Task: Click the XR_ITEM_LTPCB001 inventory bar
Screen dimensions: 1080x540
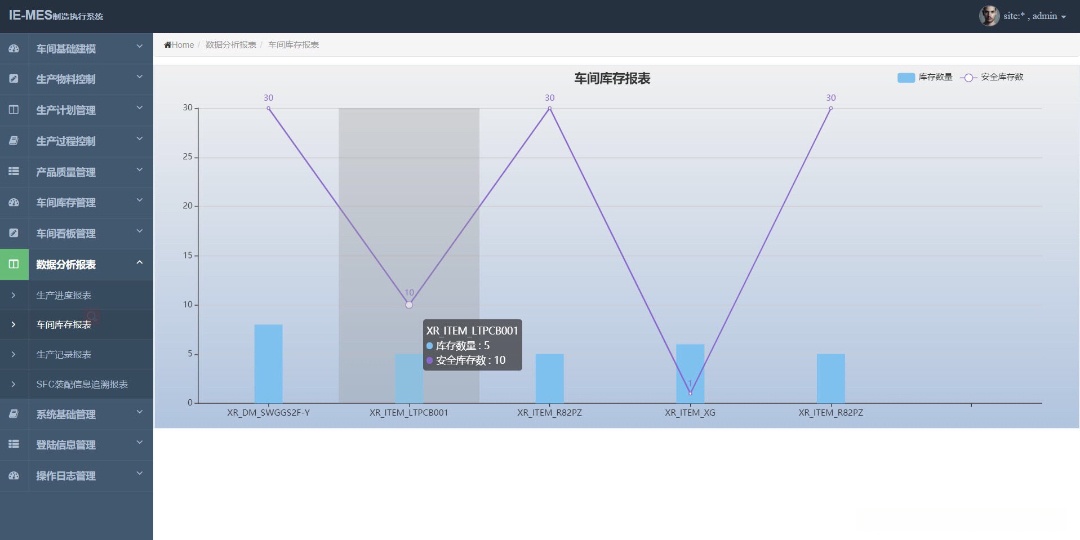Action: click(x=408, y=378)
